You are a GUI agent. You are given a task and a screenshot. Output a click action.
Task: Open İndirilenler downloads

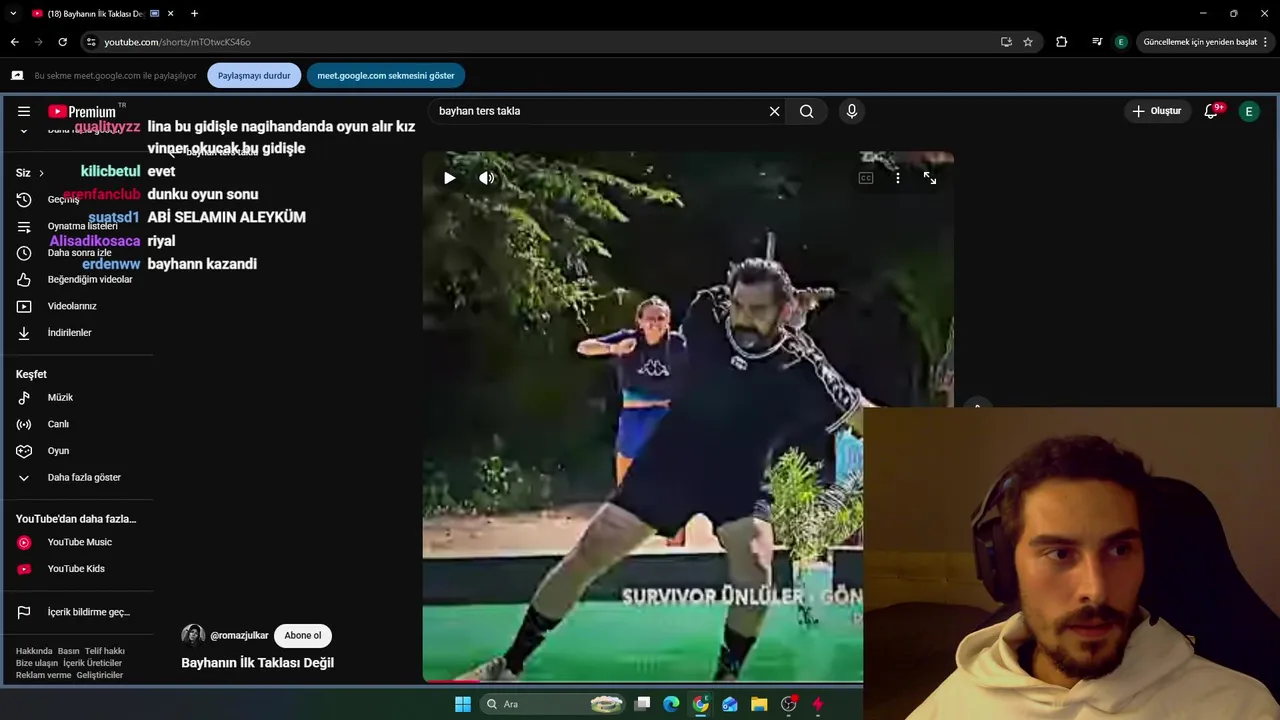click(x=69, y=333)
